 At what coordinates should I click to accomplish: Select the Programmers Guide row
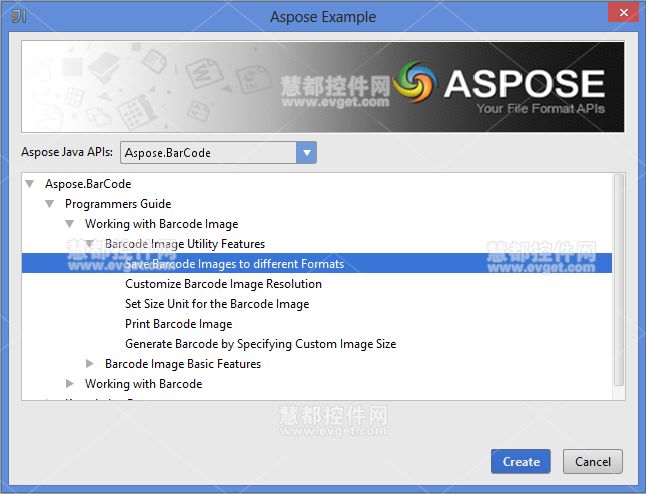click(x=118, y=204)
